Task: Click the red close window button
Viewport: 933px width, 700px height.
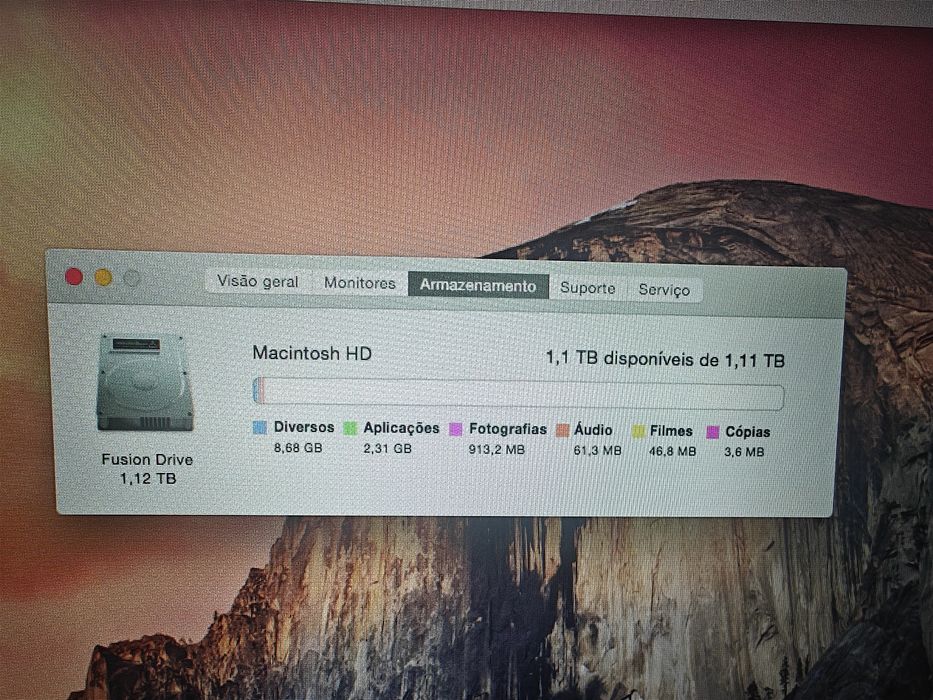Action: [74, 277]
